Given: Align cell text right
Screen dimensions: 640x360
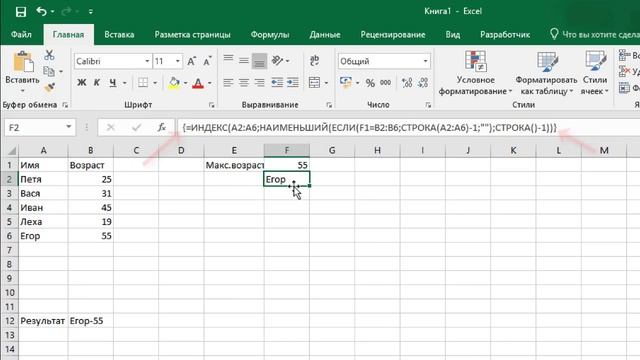Looking at the screenshot, I should tap(259, 83).
